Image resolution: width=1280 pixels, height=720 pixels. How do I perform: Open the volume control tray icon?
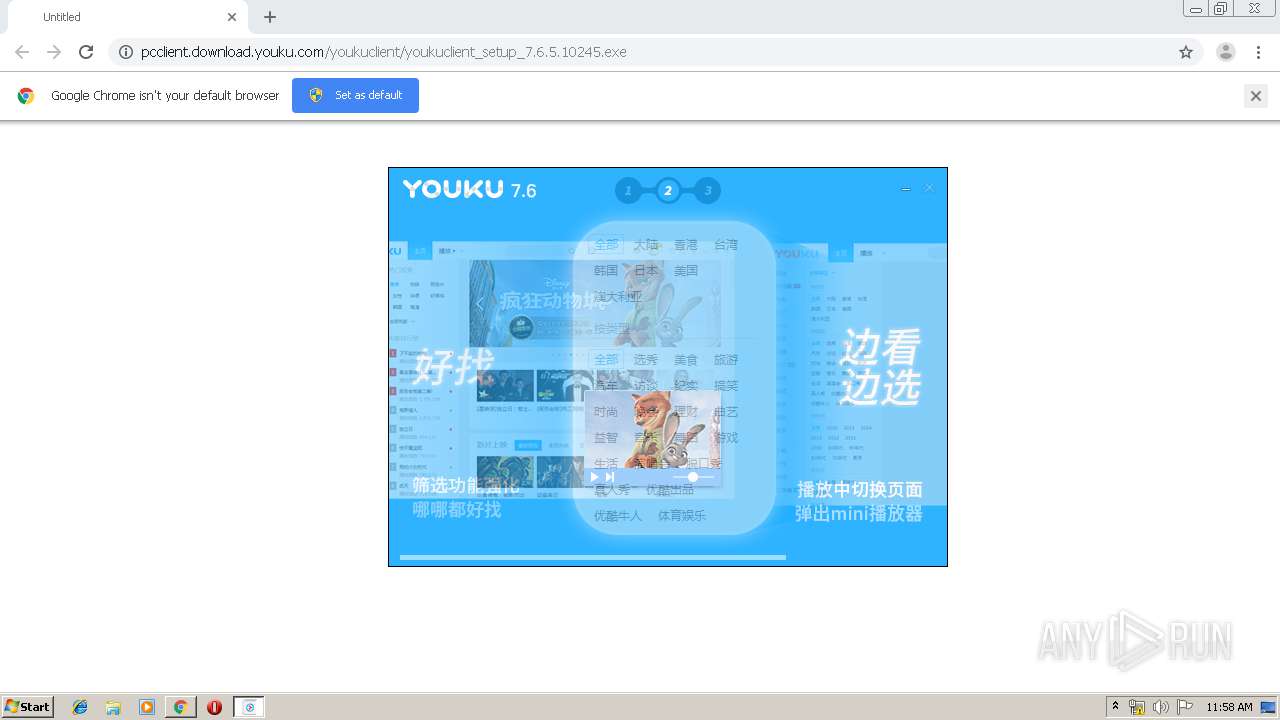1161,707
